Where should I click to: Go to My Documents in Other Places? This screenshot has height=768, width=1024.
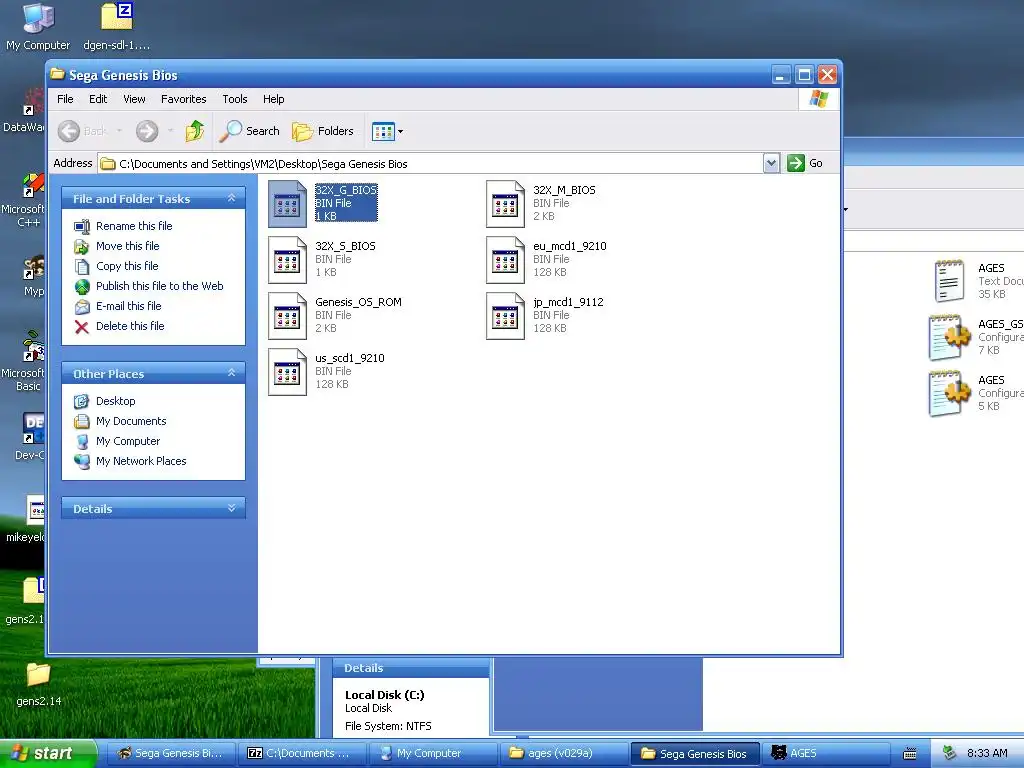(x=120, y=421)
